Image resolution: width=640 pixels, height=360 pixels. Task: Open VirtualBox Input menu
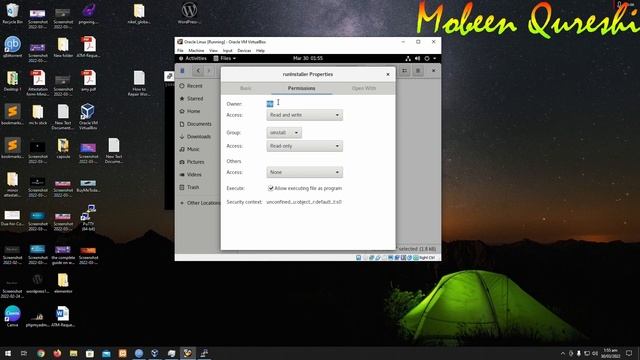[227, 51]
